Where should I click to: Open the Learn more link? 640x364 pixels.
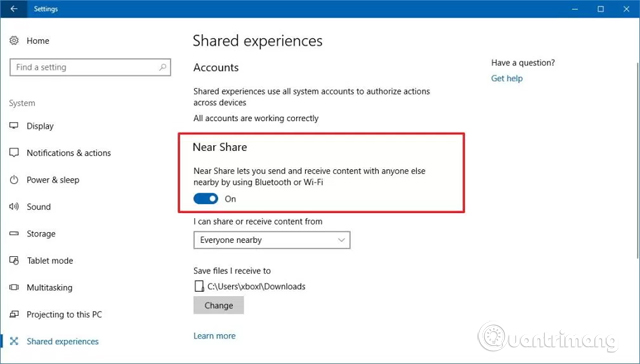[x=214, y=336]
